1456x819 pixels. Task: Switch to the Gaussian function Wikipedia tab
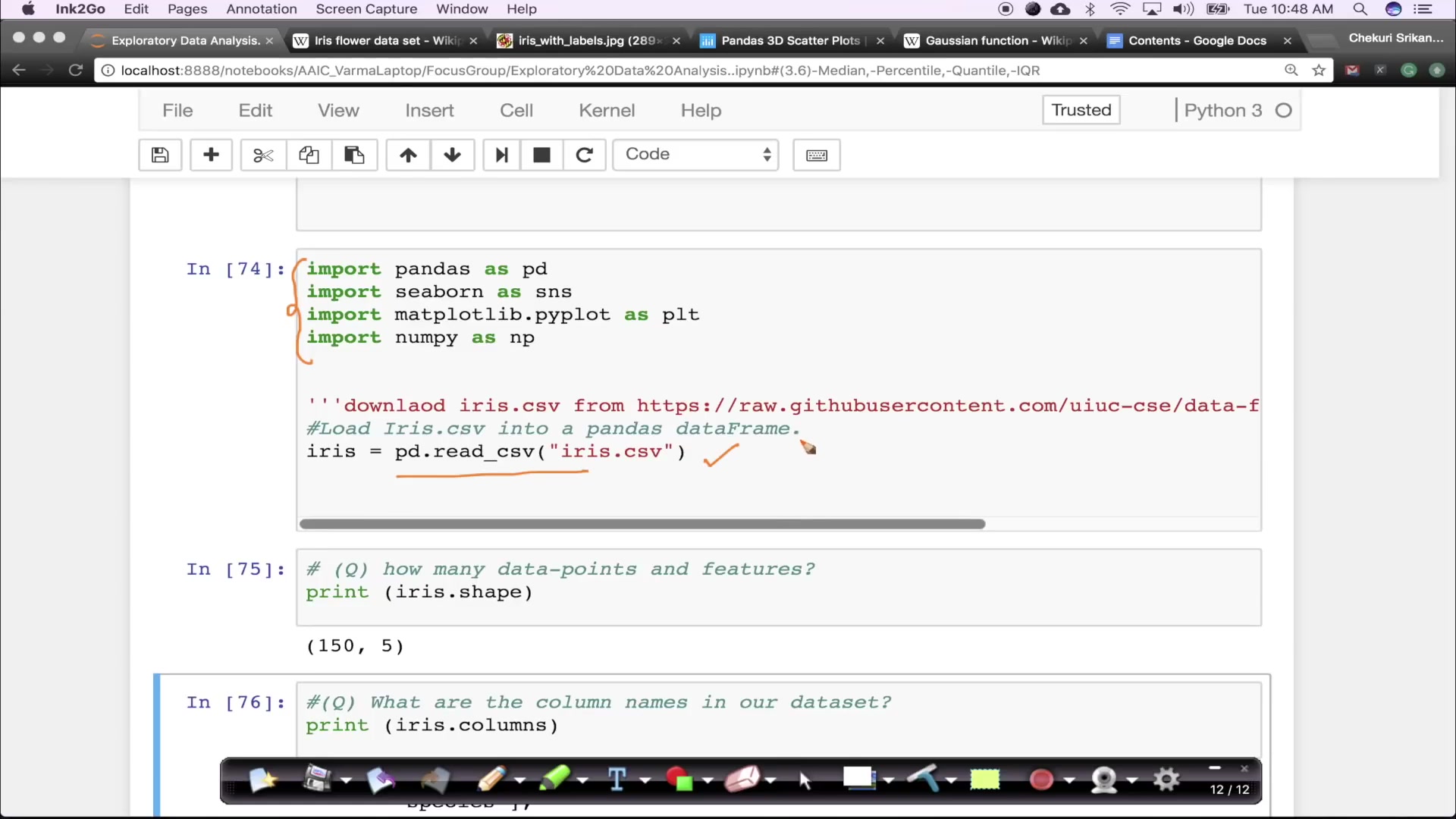point(995,40)
